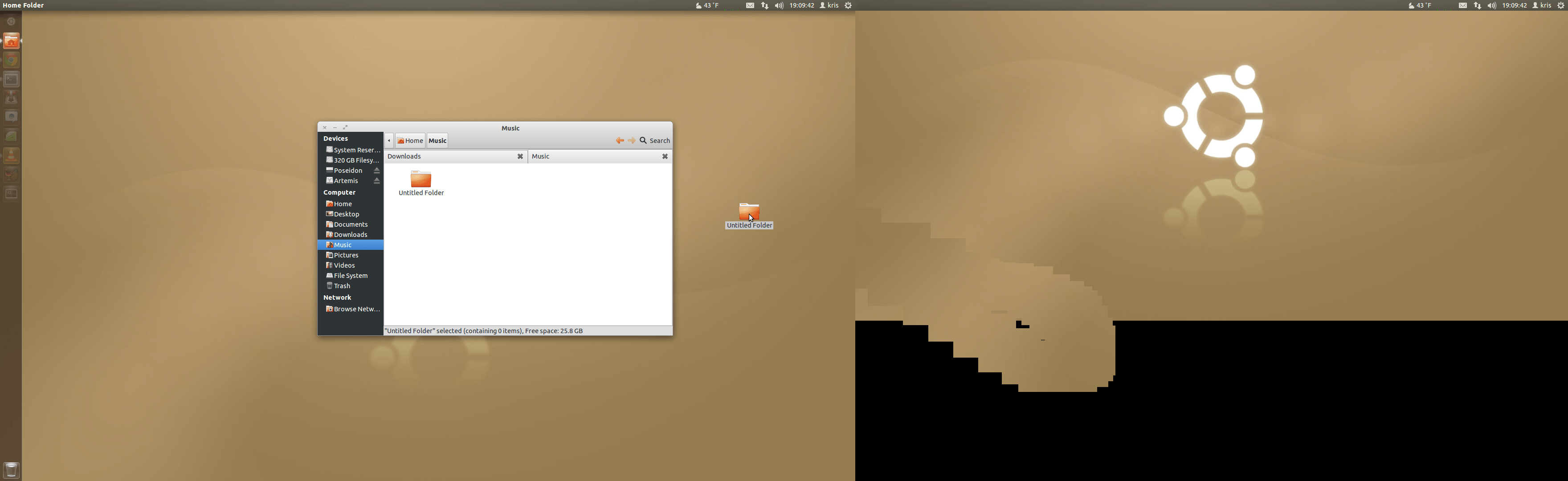
Task: Open Documents in the sidebar
Action: 351,224
